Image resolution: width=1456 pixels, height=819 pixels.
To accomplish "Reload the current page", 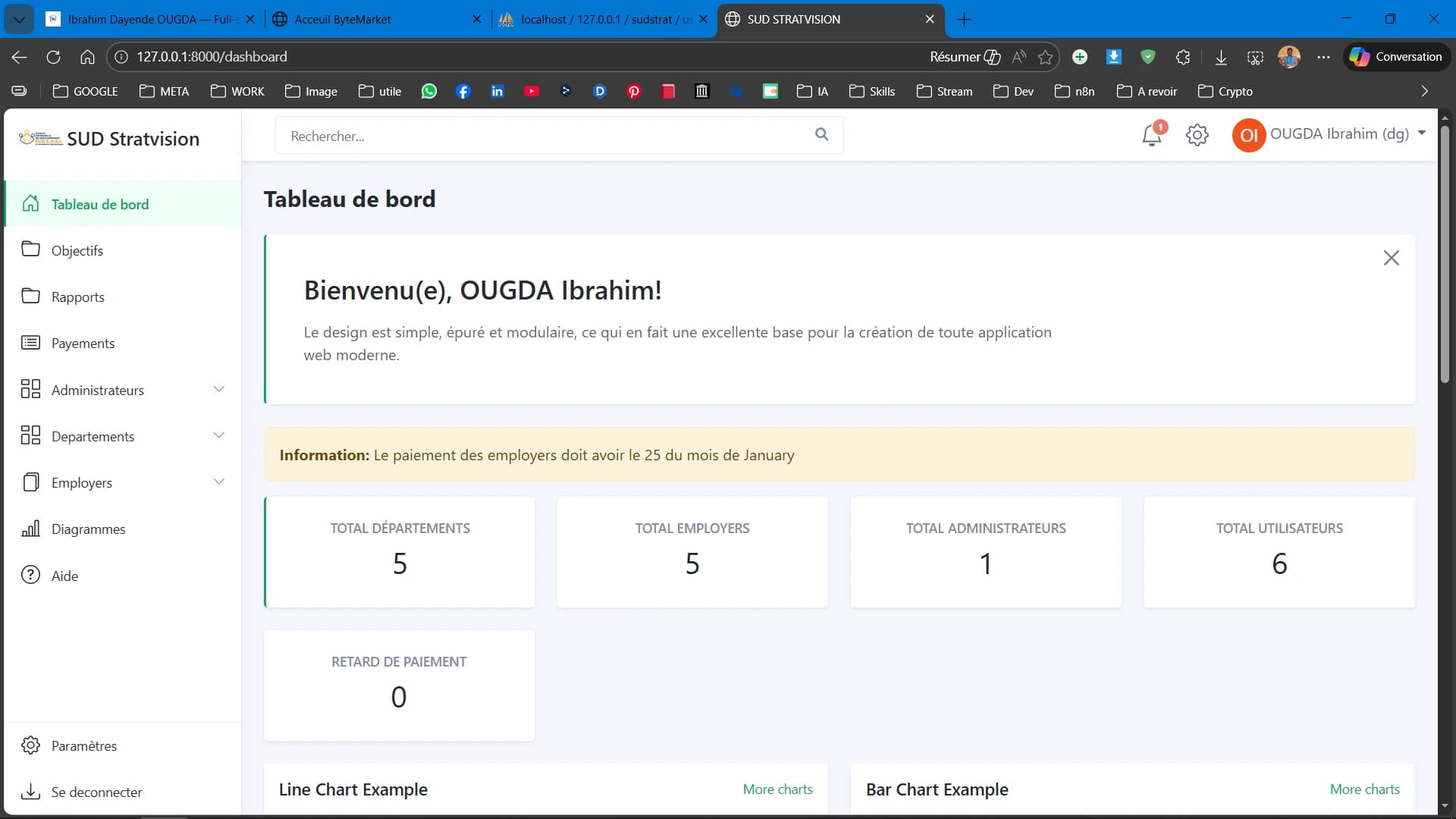I will pyautogui.click(x=53, y=57).
